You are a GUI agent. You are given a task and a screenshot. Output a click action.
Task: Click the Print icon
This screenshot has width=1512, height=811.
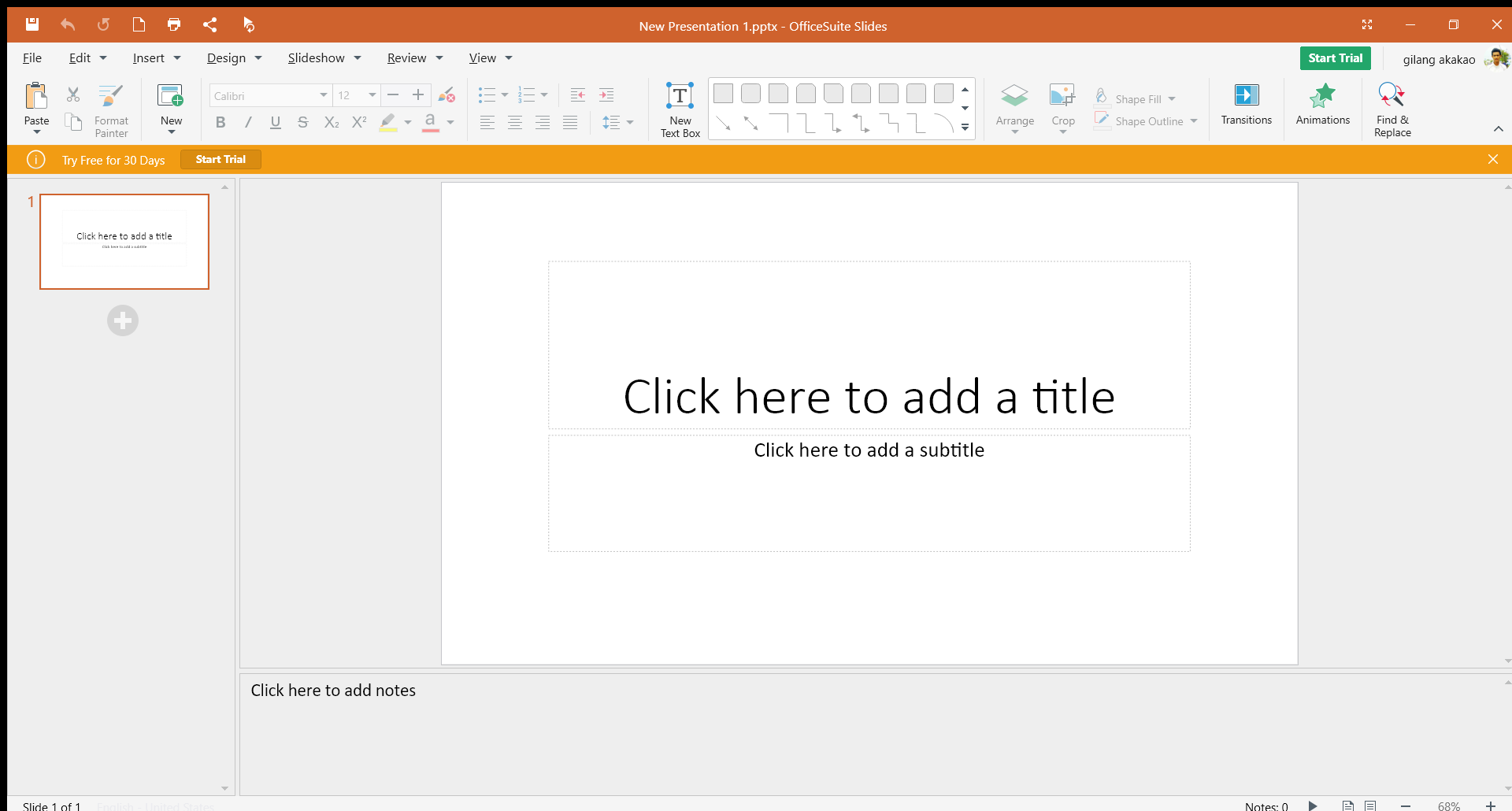[x=174, y=24]
